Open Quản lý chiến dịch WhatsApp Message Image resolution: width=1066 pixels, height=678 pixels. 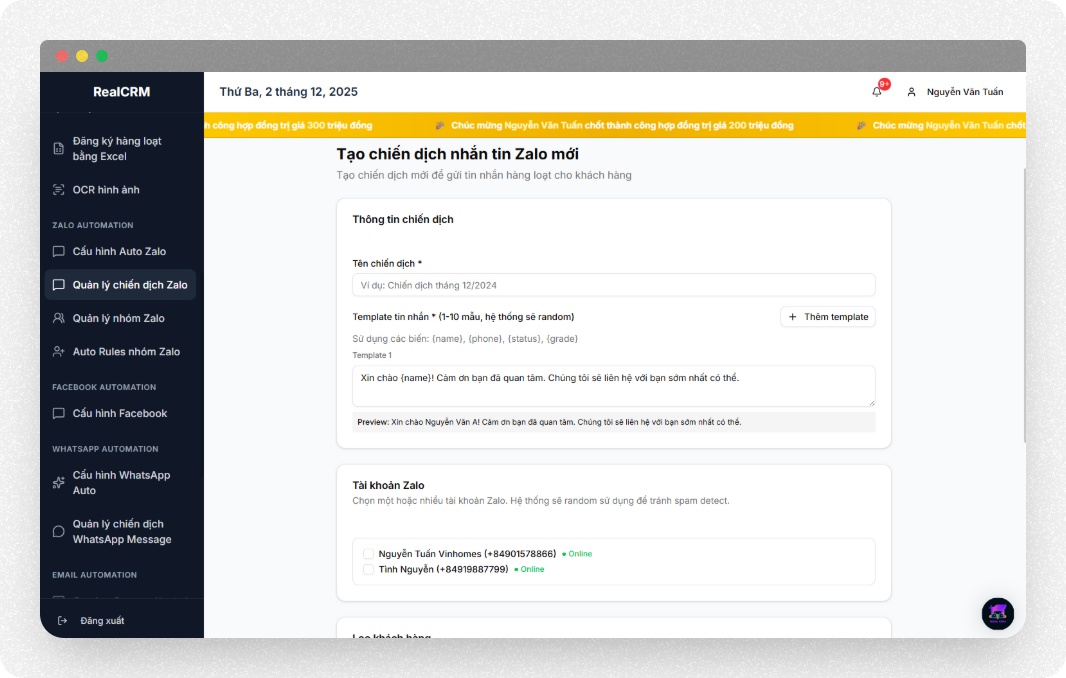(120, 532)
